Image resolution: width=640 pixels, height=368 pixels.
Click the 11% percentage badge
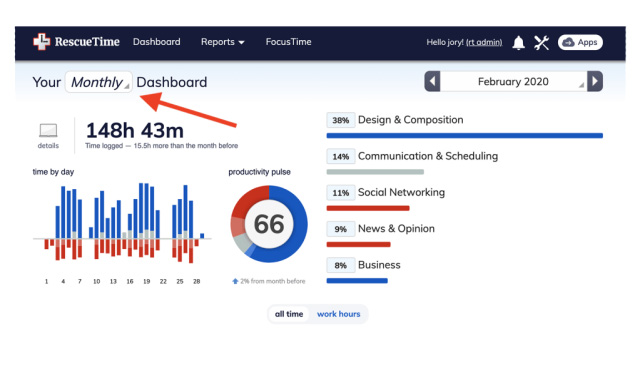click(341, 193)
